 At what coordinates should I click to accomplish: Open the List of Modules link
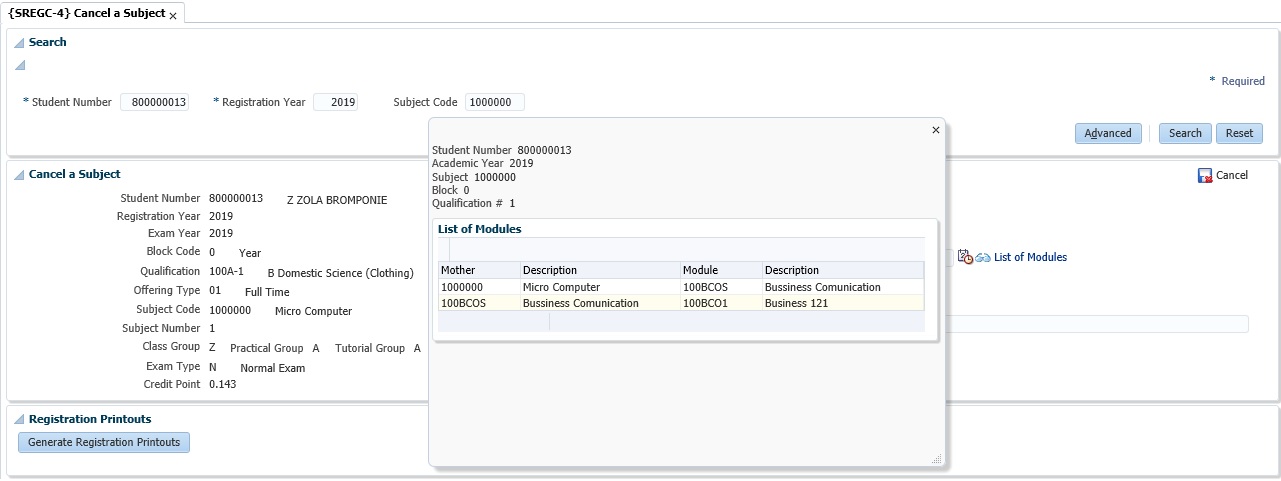[x=1030, y=257]
